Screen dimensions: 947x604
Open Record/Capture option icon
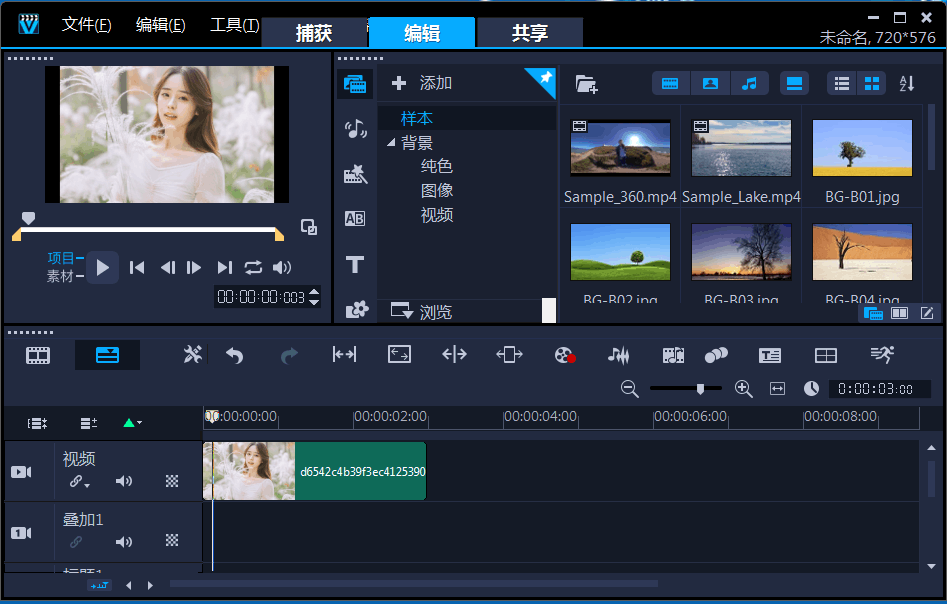pos(565,355)
